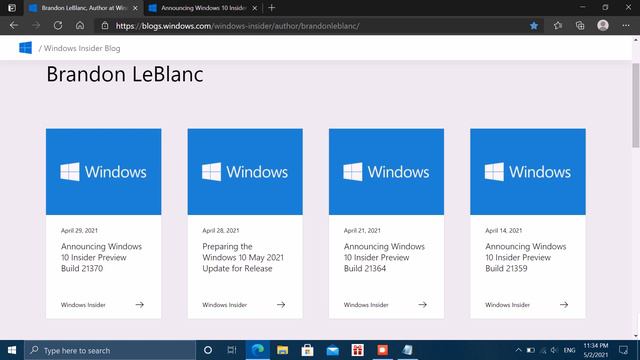Open Microsoft Store from the taskbar

click(x=307, y=350)
